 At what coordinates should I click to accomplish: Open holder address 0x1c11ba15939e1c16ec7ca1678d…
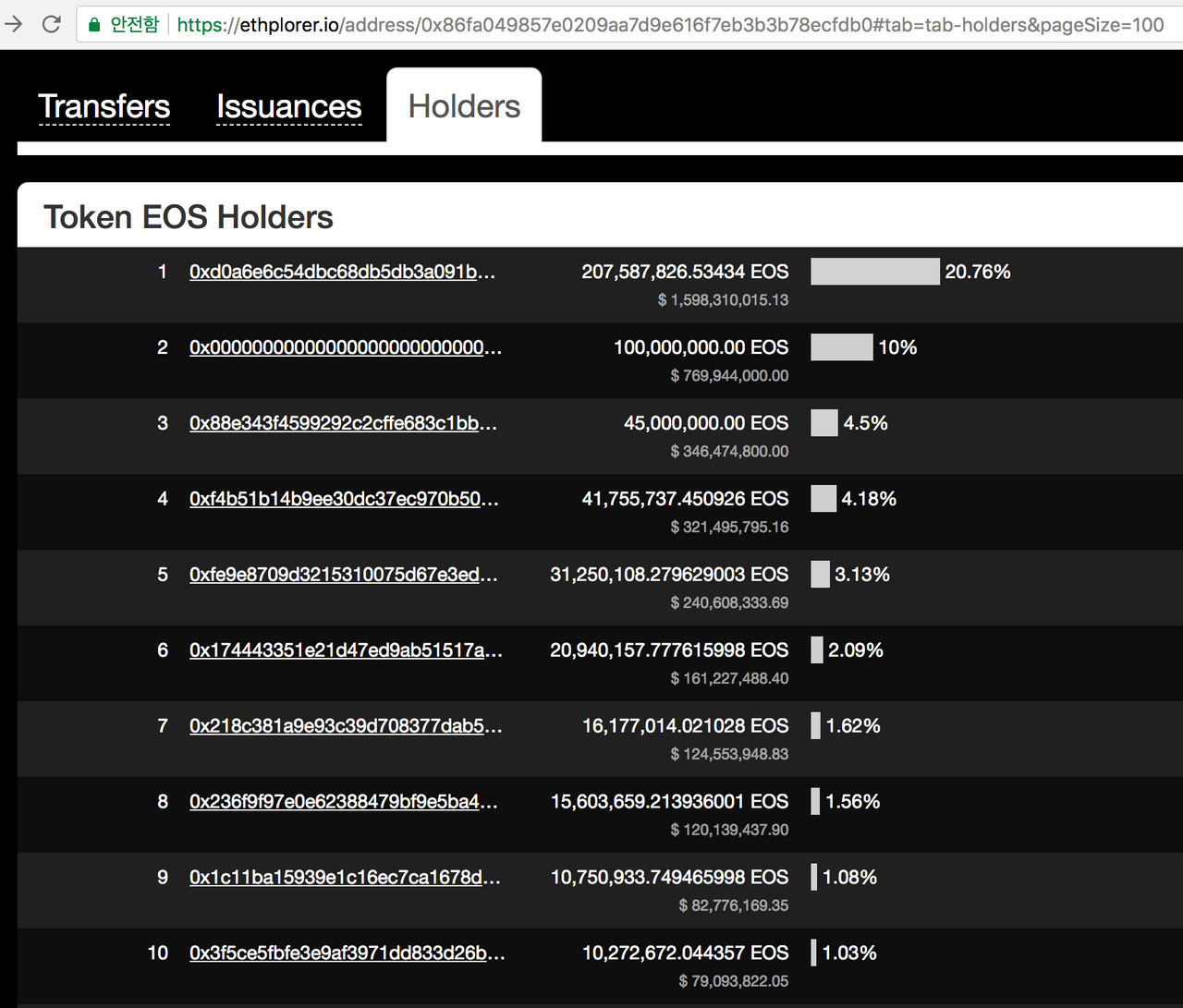[x=346, y=878]
